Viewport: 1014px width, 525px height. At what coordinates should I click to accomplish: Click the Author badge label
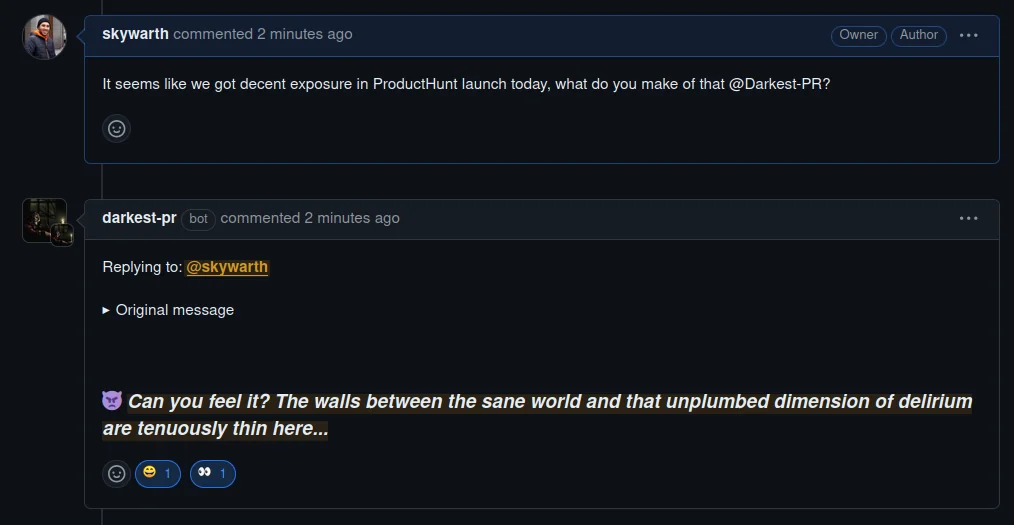918,35
